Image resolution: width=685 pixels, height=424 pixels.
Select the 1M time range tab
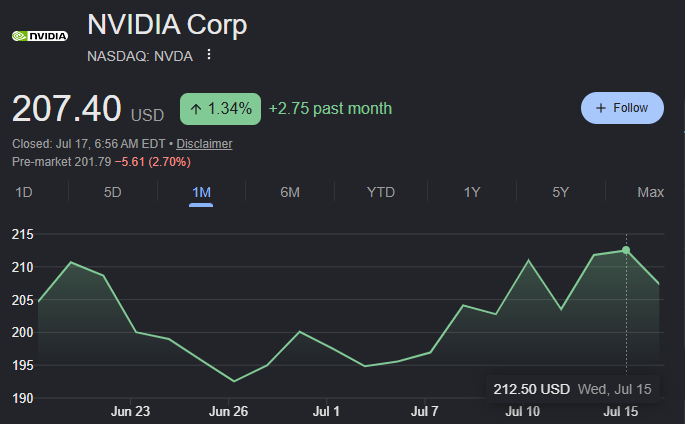coord(201,192)
